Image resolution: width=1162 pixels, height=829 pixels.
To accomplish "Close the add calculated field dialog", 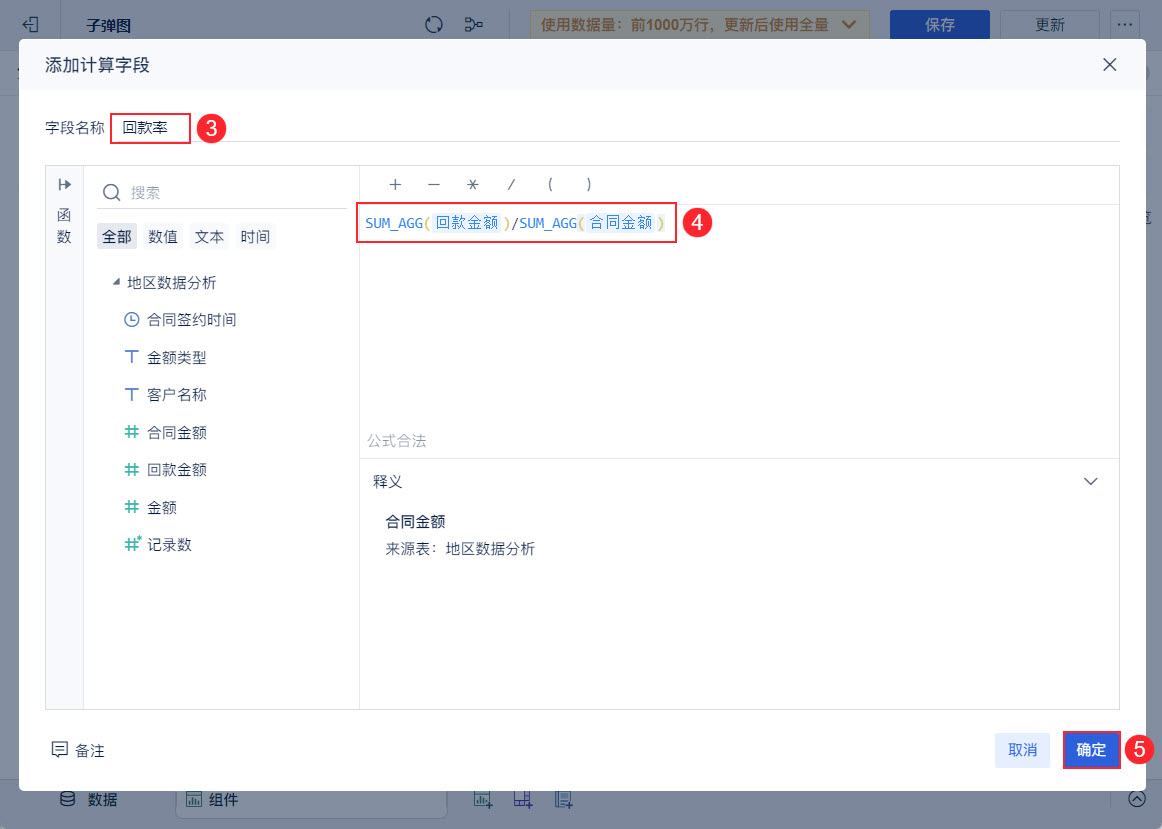I will point(1109,64).
